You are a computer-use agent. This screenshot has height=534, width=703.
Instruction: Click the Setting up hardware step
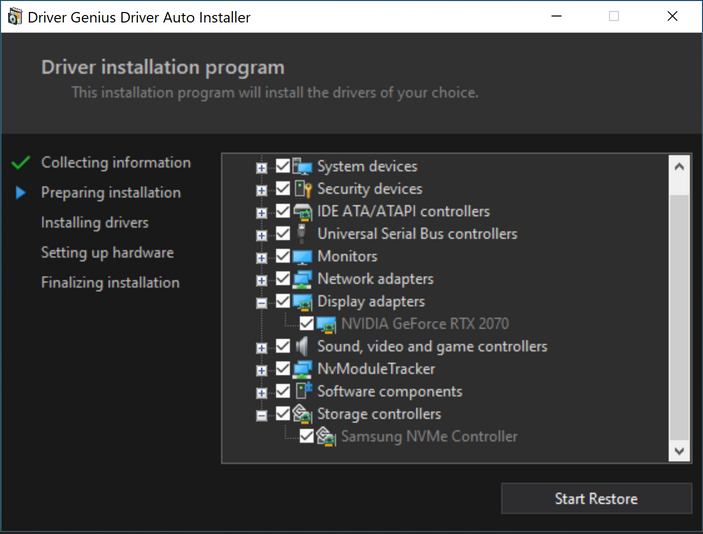coord(107,253)
